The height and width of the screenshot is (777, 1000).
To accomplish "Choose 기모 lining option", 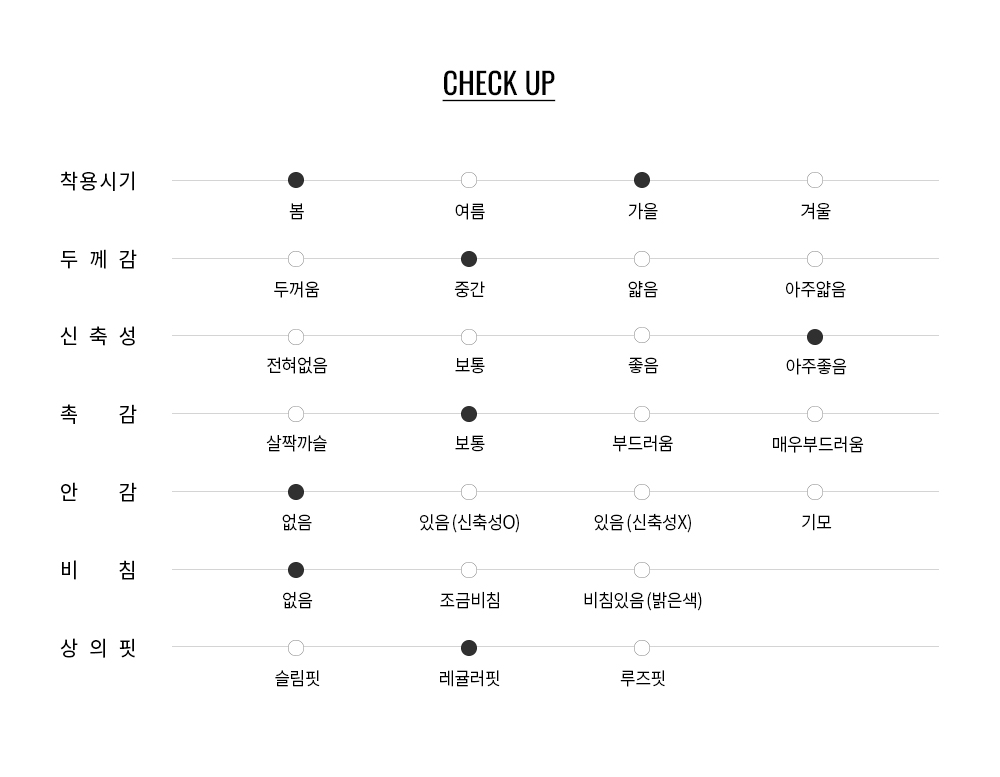I will pyautogui.click(x=815, y=492).
